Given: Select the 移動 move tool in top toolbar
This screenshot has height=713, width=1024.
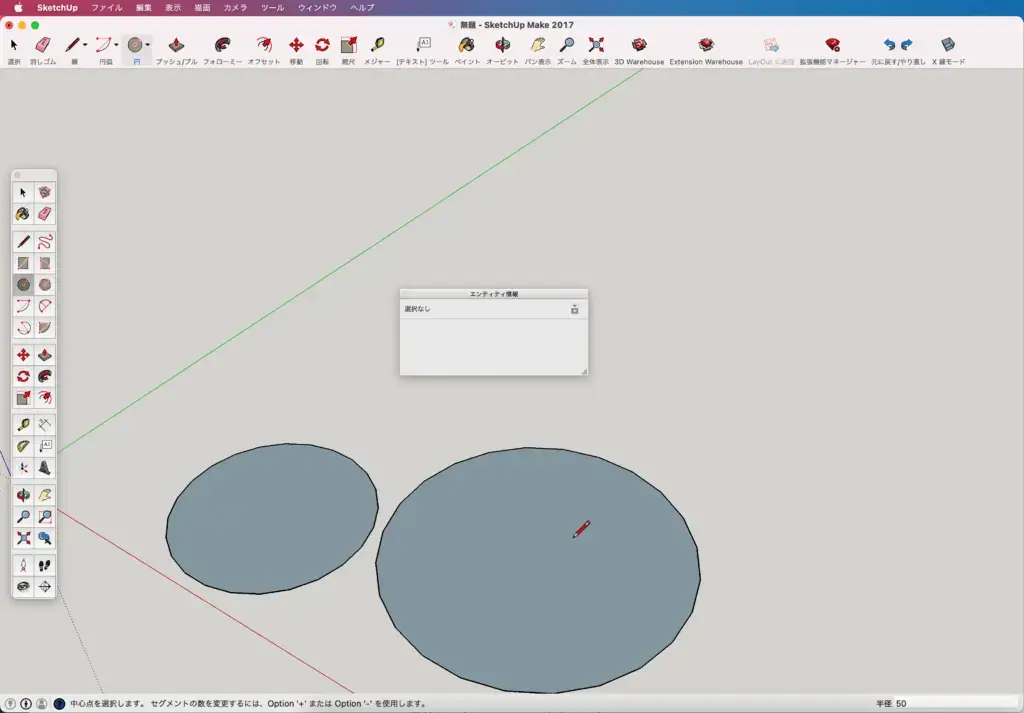Looking at the screenshot, I should (x=296, y=44).
